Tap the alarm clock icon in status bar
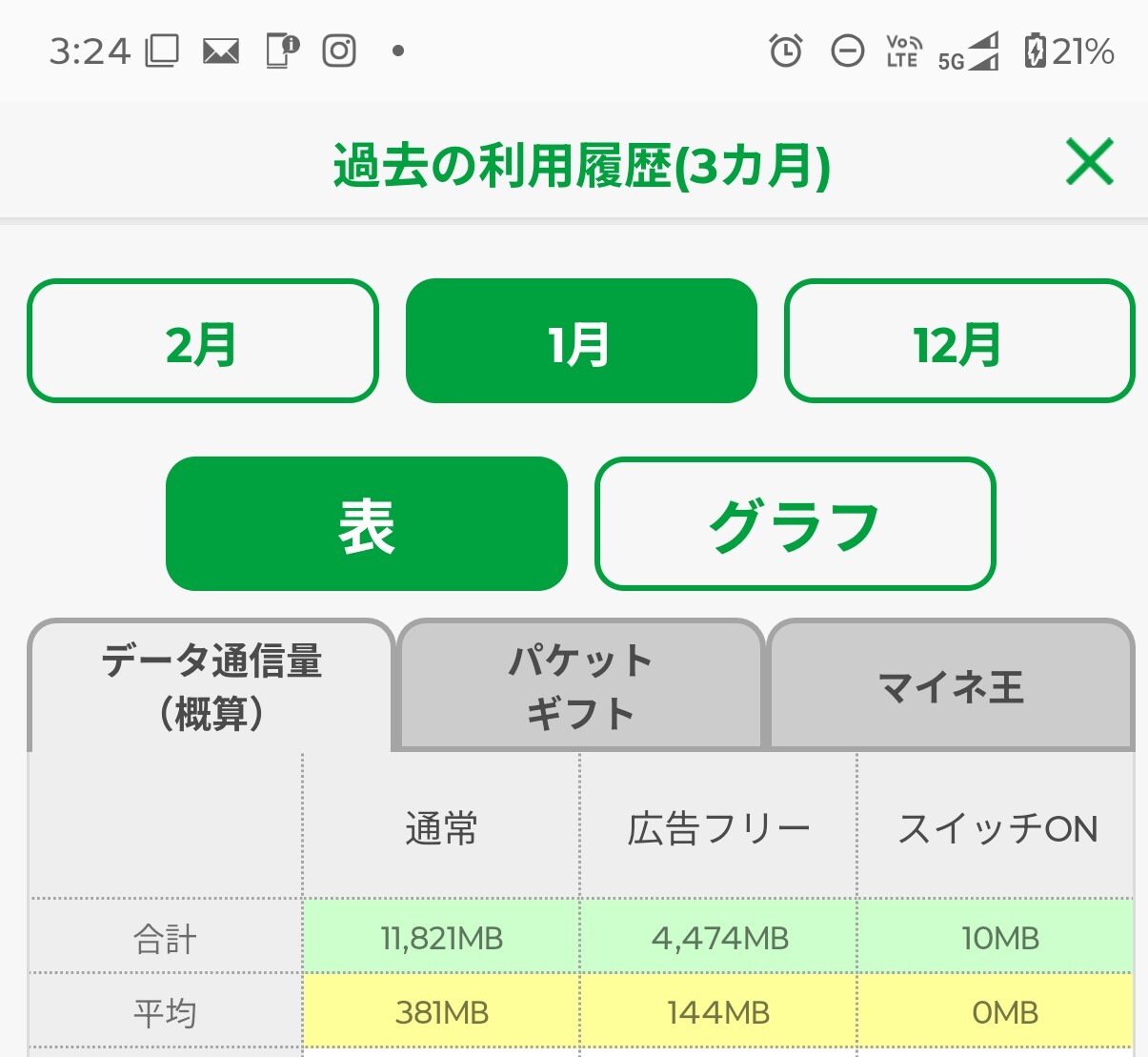The width and height of the screenshot is (1148, 1057). point(786,51)
